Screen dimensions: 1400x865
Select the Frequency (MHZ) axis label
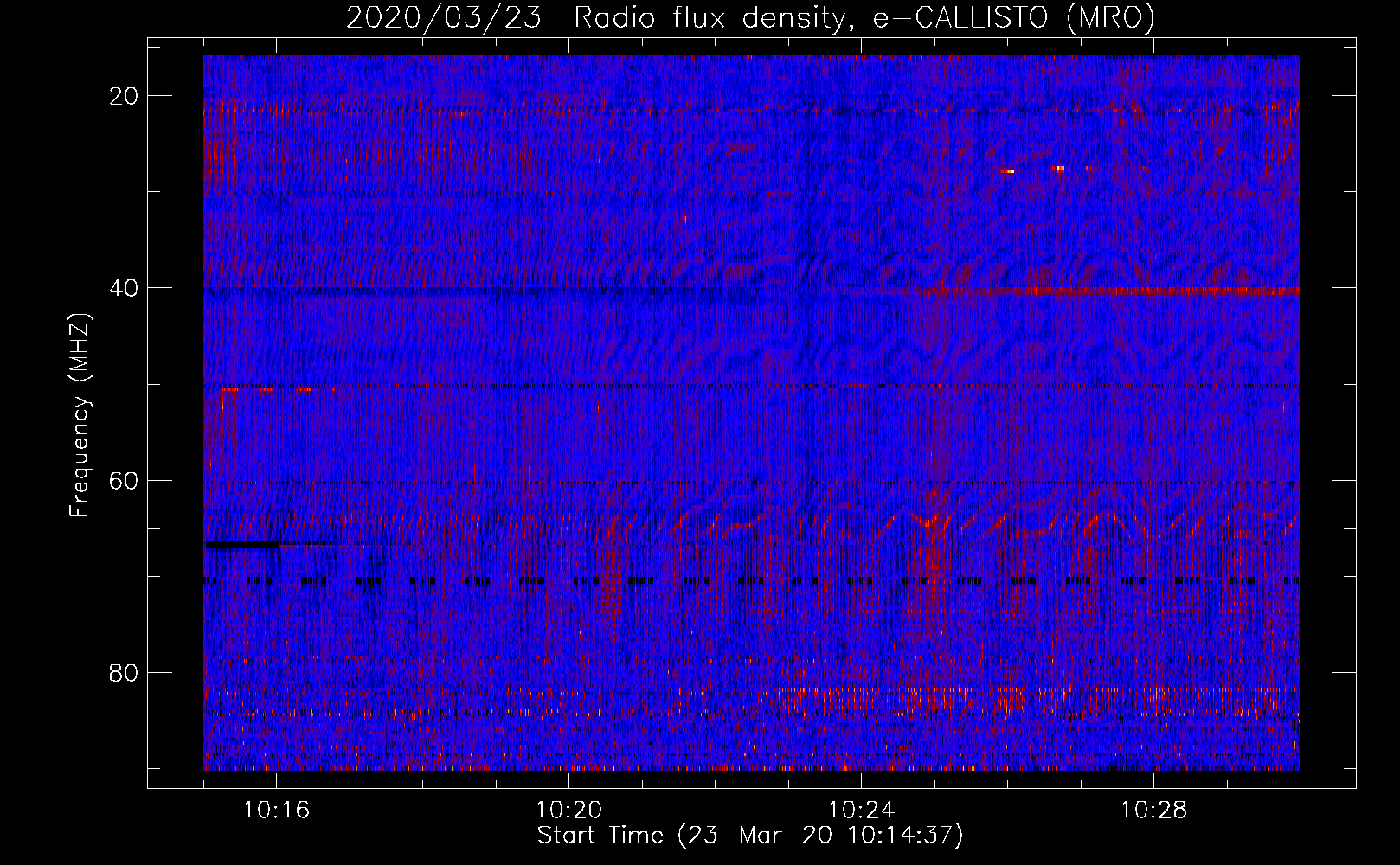click(x=80, y=415)
